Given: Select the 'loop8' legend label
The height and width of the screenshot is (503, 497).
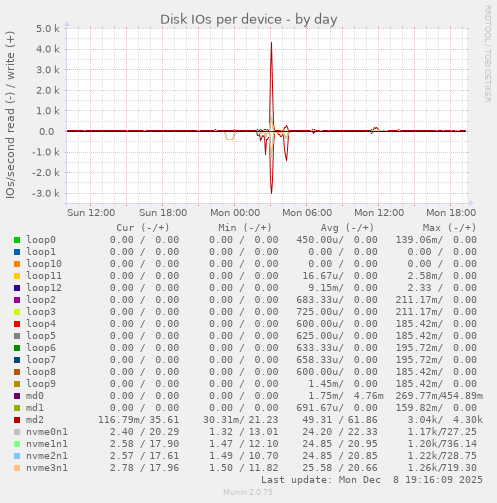Looking at the screenshot, I should click(x=41, y=372).
